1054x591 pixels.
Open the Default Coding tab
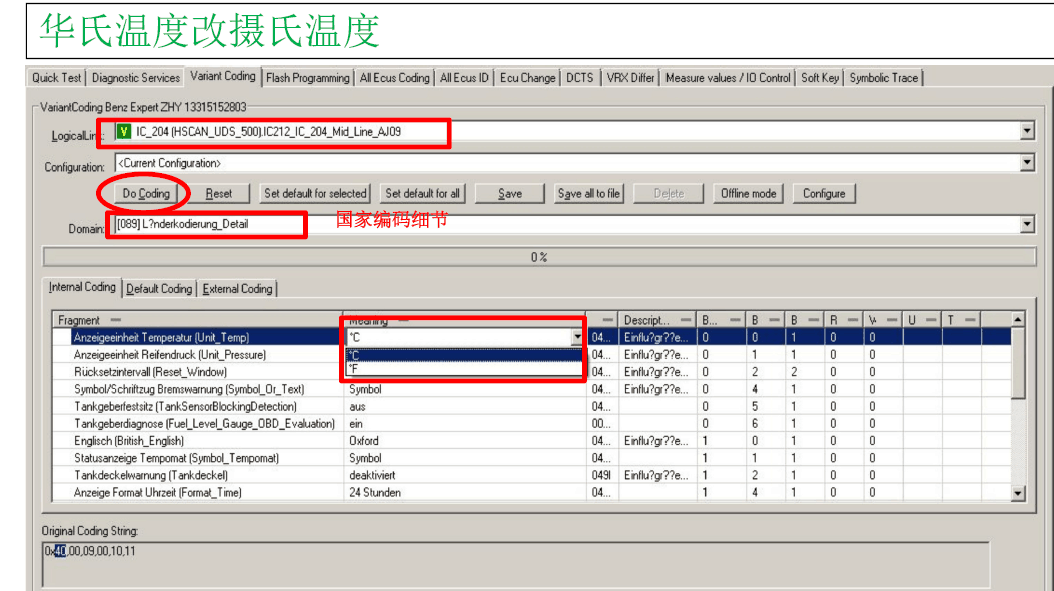[159, 289]
